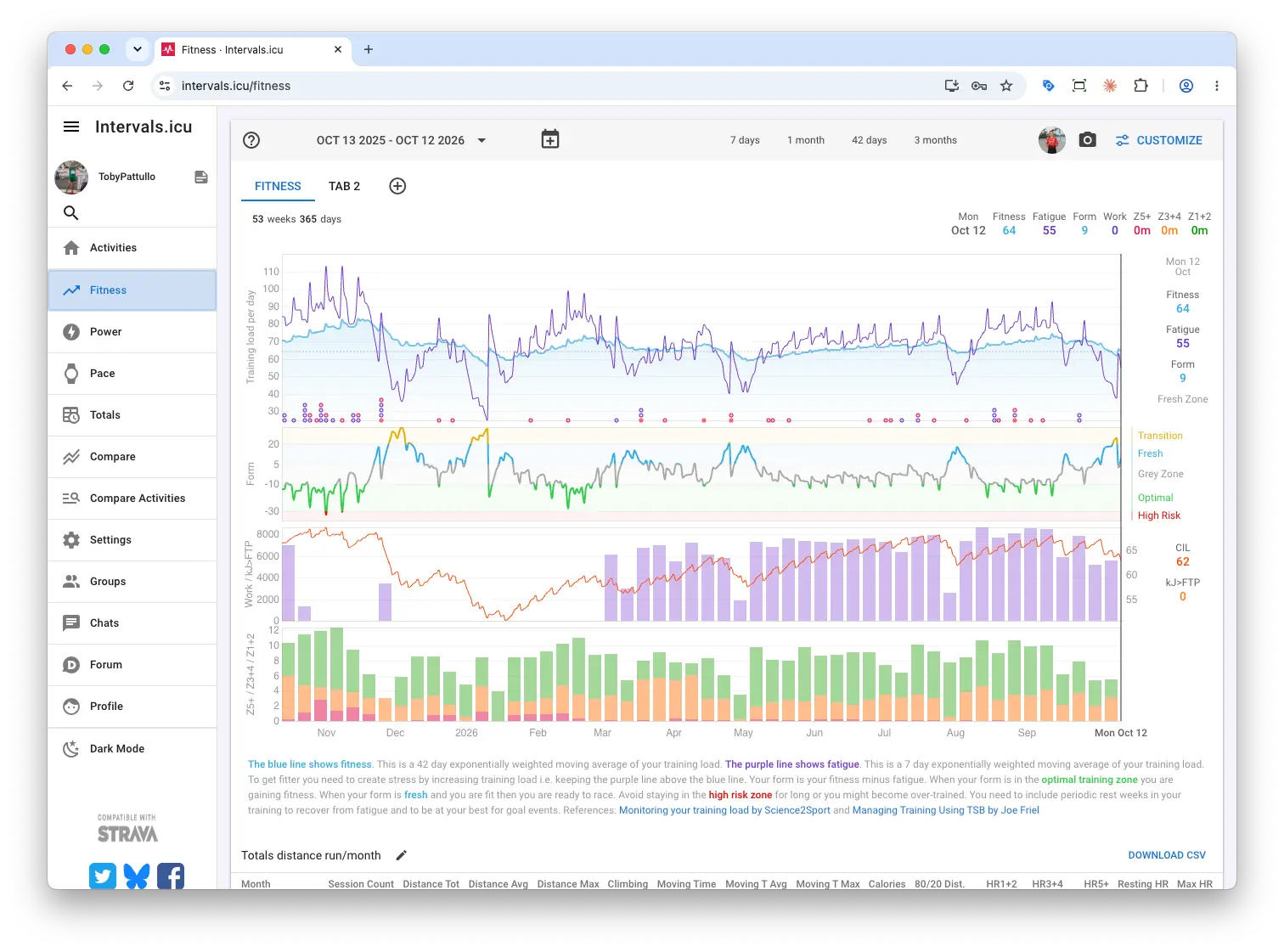Open the calendar add event icon
The width and height of the screenshot is (1284, 952).
coord(550,139)
